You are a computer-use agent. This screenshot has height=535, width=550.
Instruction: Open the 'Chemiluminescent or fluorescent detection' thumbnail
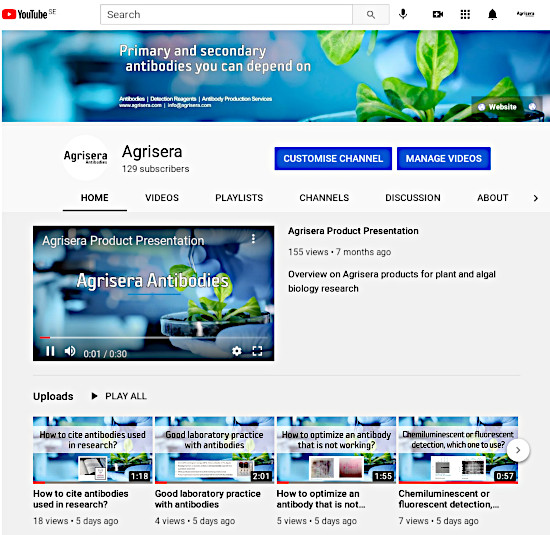click(x=458, y=450)
